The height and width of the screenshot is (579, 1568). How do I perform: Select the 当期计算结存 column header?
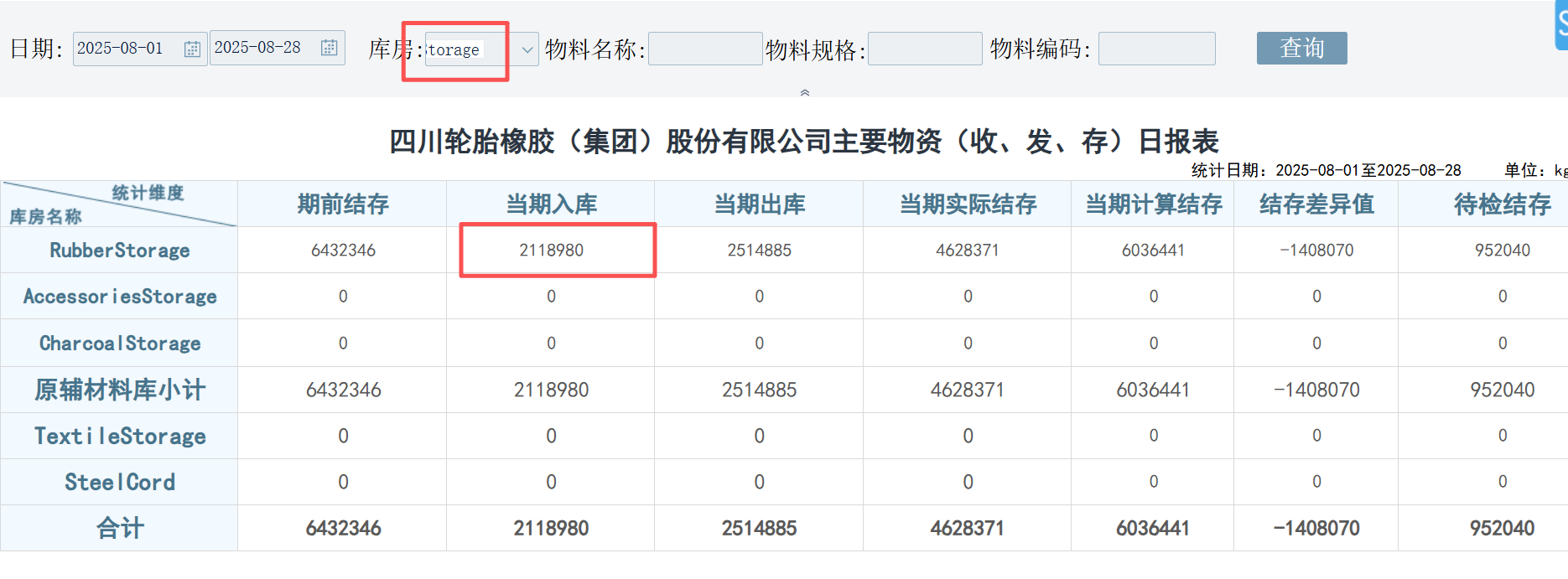tap(1153, 204)
